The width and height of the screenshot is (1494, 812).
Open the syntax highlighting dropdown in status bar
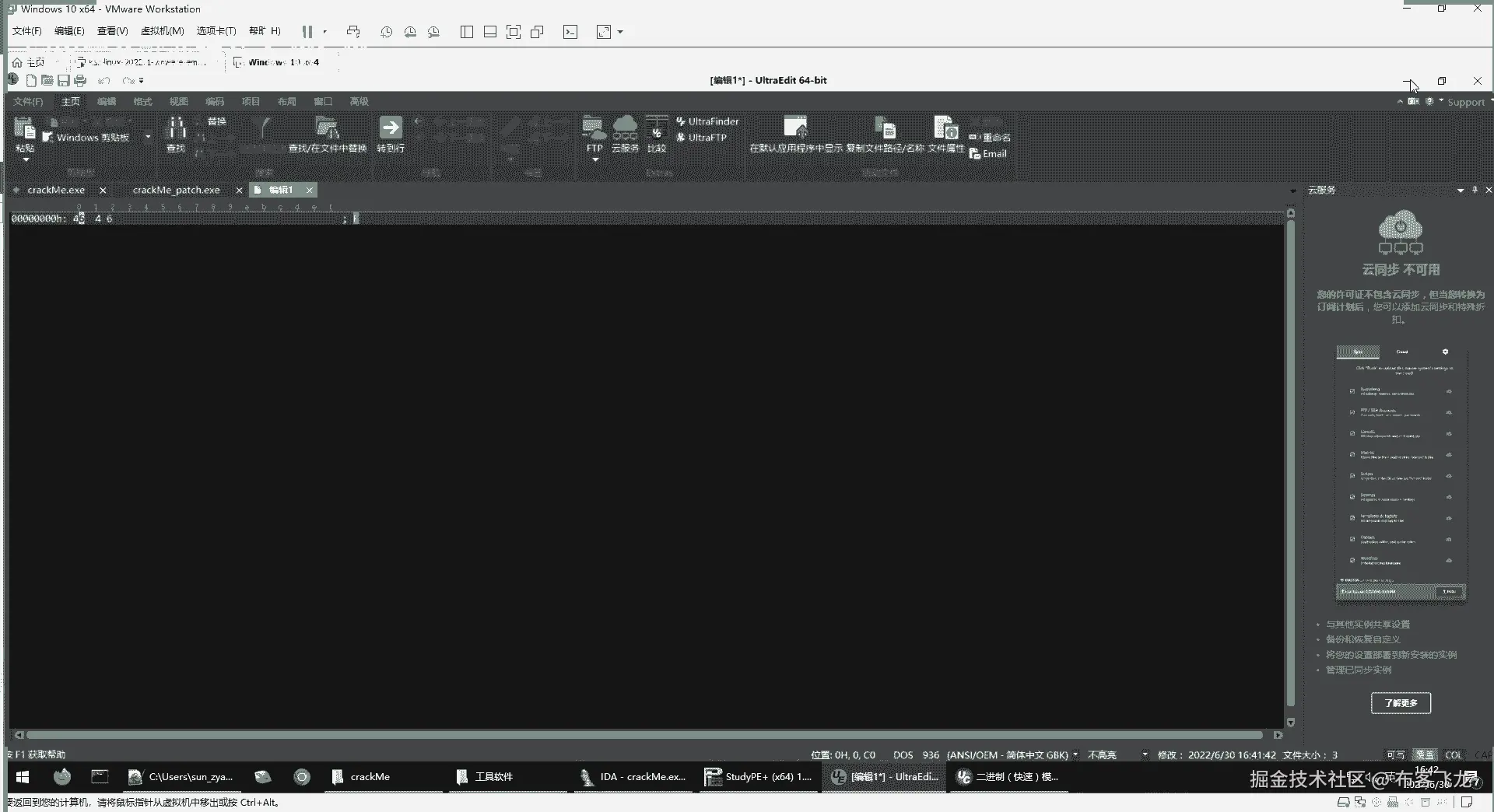pyautogui.click(x=1145, y=754)
